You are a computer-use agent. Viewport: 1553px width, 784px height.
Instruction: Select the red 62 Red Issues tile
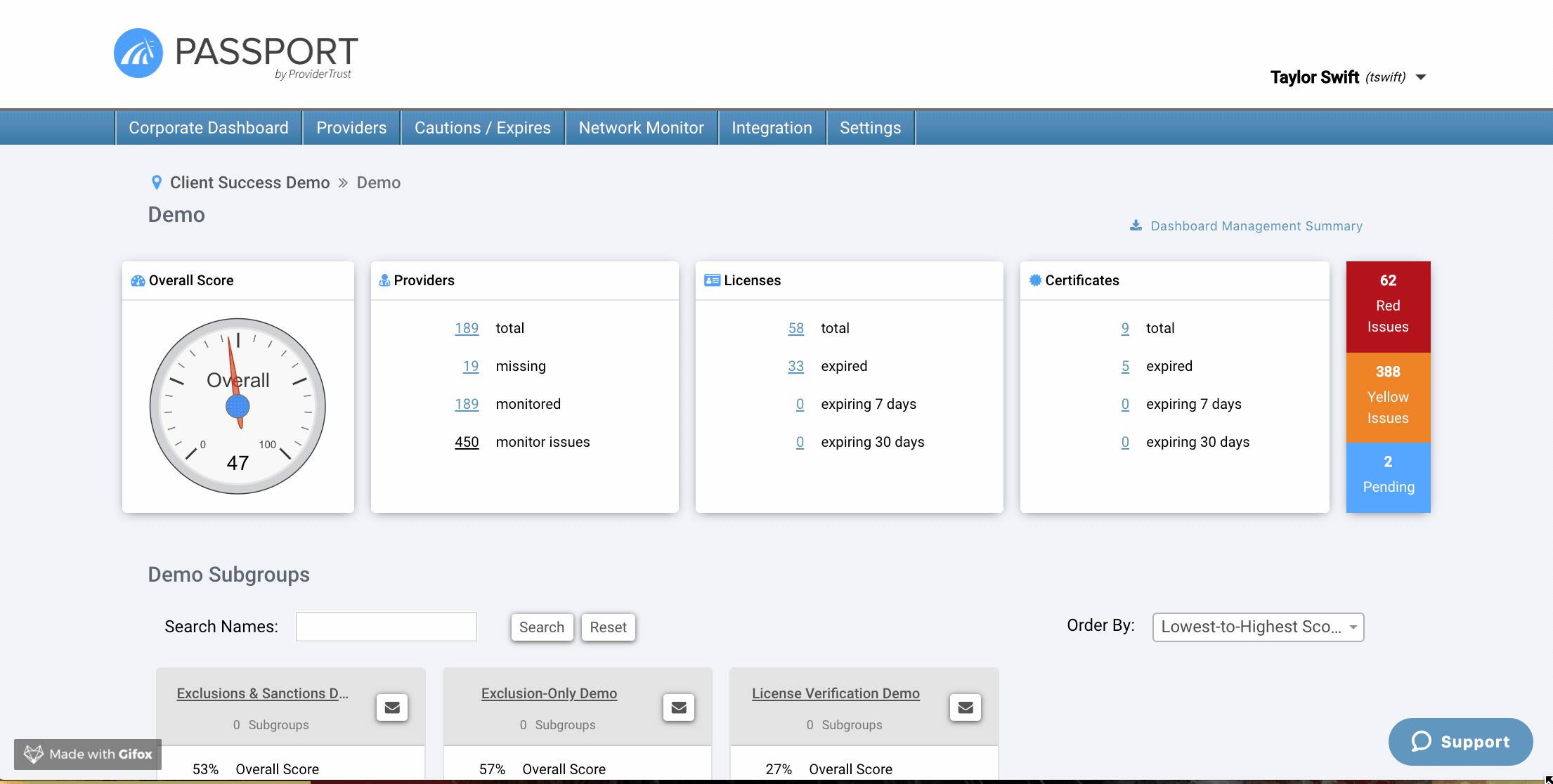click(x=1388, y=307)
